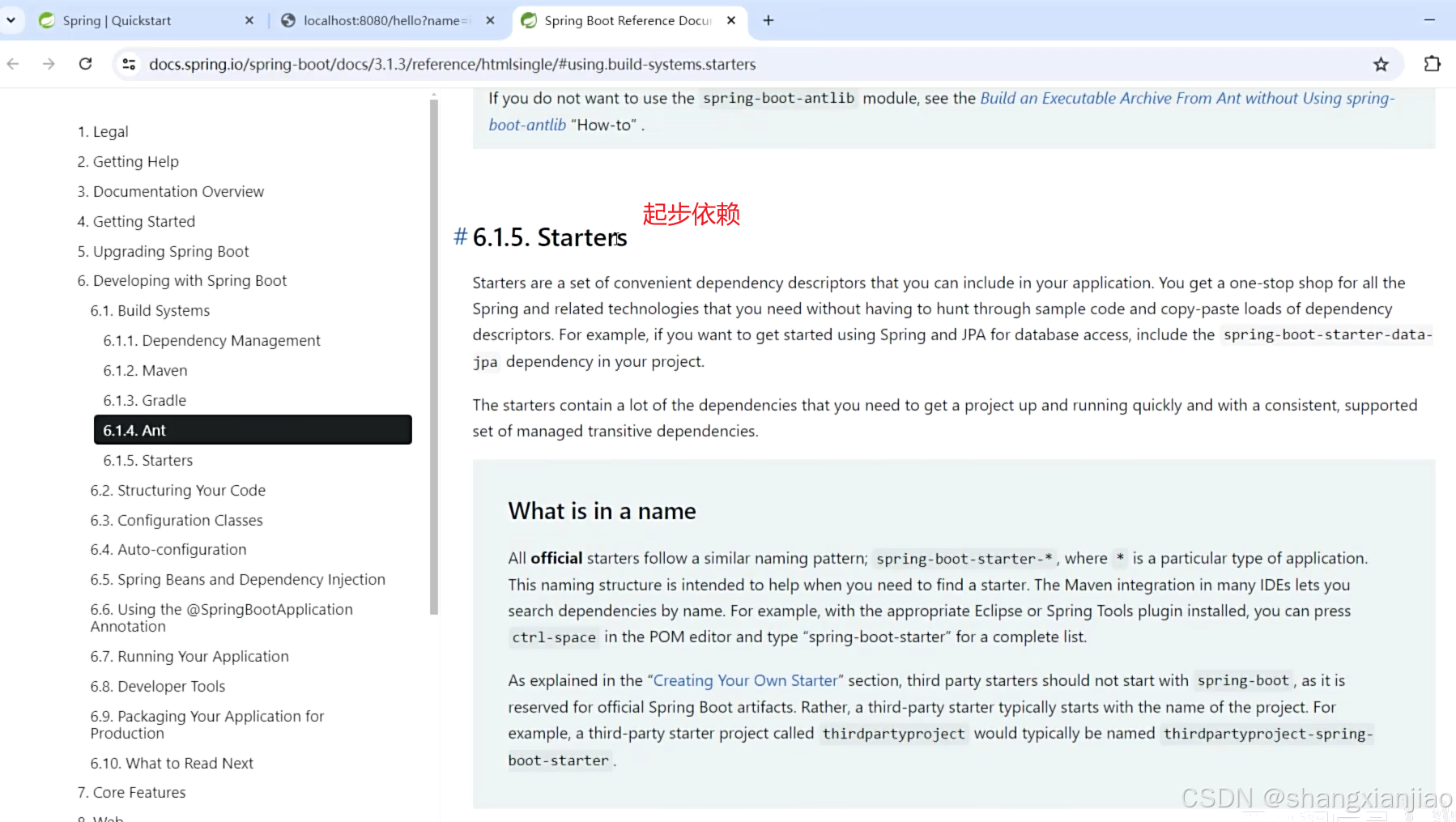Open 6.5. Spring Beans and Dependency Injection
The height and width of the screenshot is (822, 1456).
[x=237, y=579]
